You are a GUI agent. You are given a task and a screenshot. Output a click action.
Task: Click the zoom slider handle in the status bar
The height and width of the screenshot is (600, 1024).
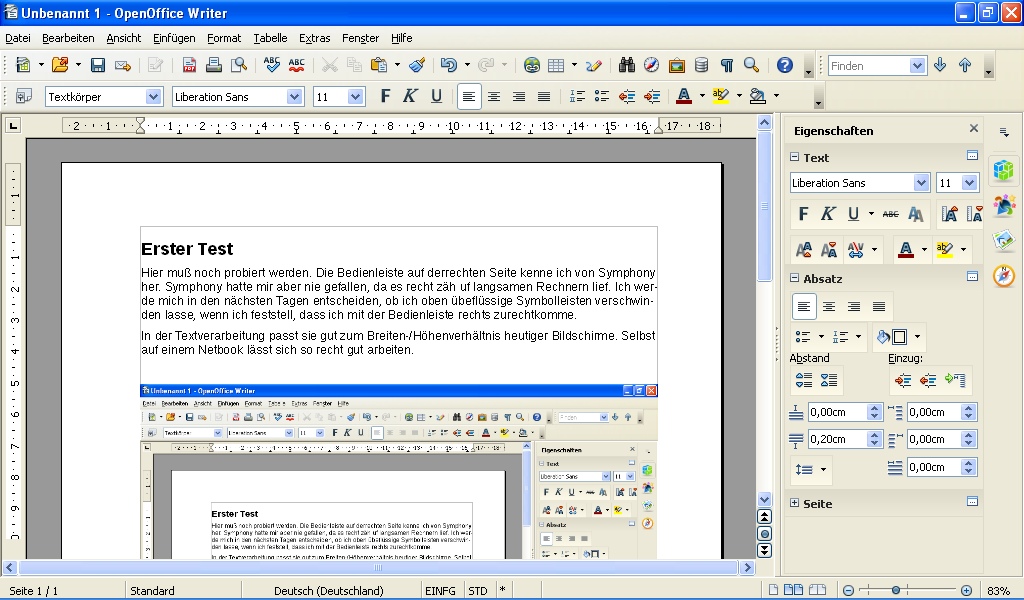click(x=896, y=590)
